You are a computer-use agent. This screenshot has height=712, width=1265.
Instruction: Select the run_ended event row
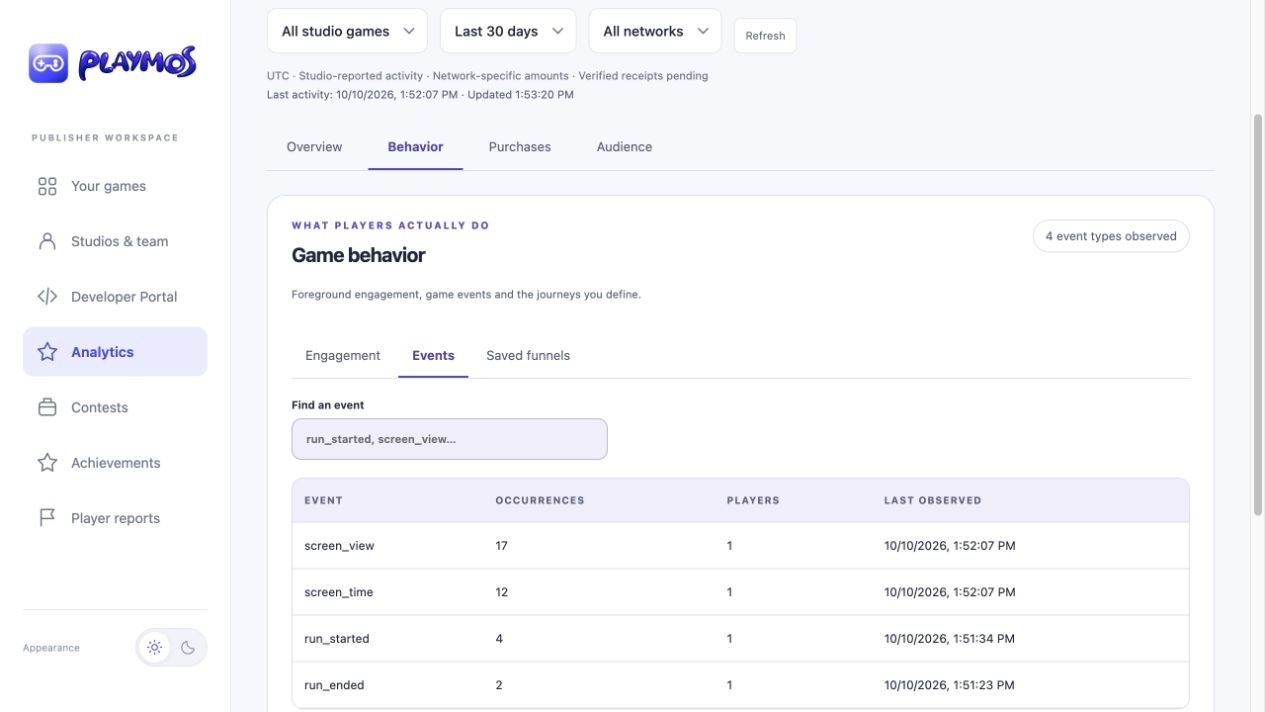[740, 685]
